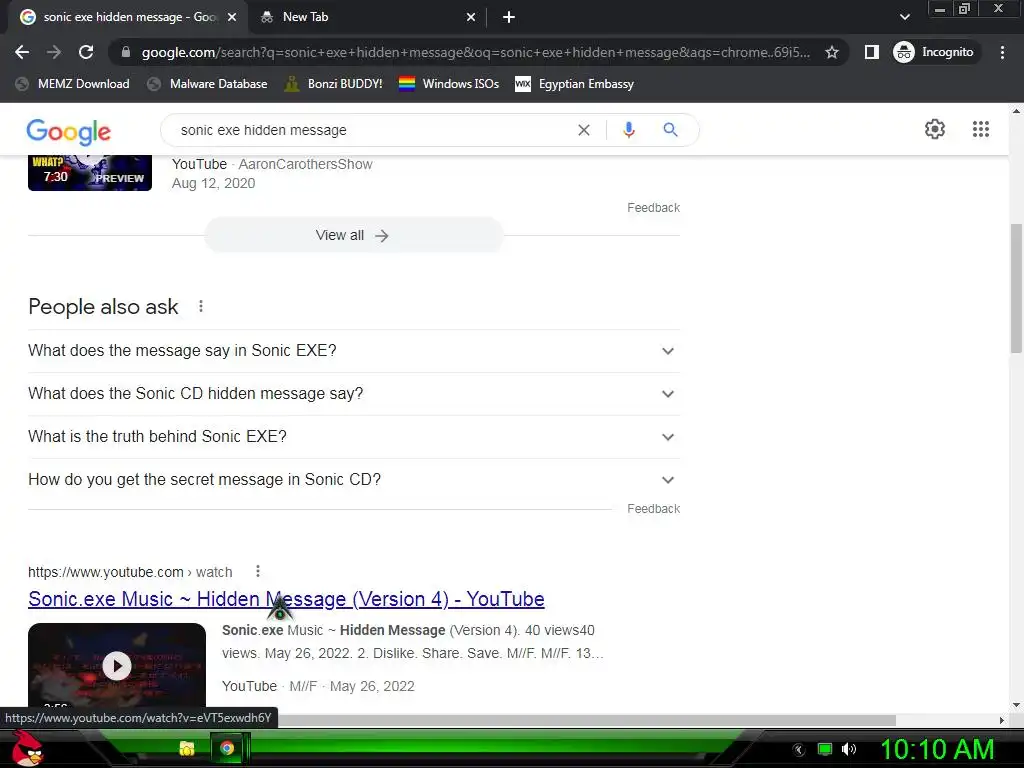The width and height of the screenshot is (1024, 768).
Task: View the site information lock icon
Action: [125, 52]
